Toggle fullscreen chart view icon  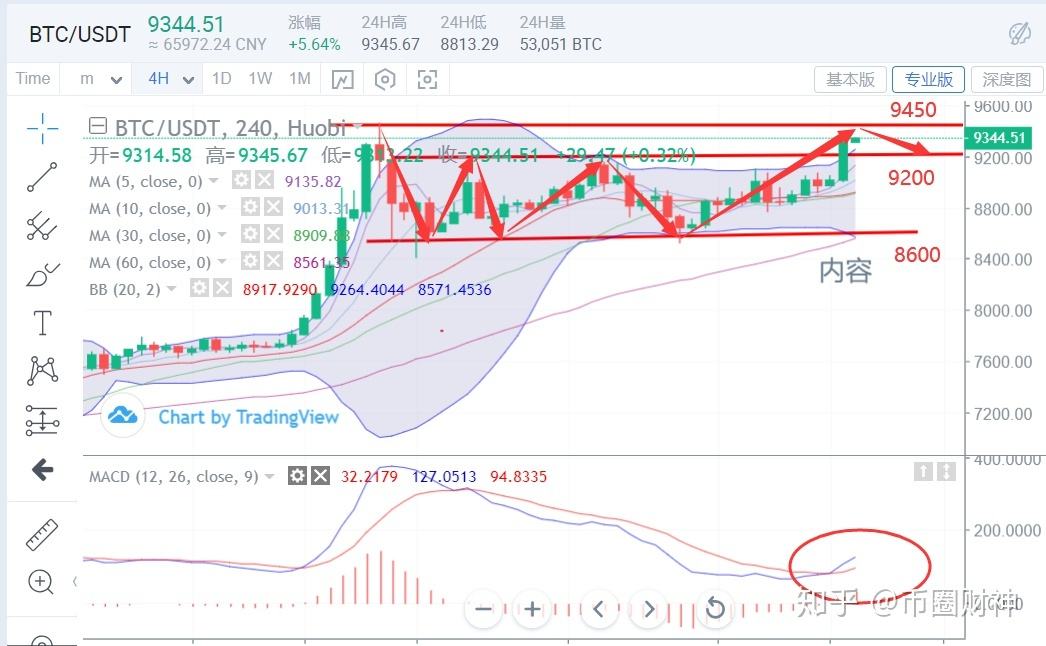(427, 80)
